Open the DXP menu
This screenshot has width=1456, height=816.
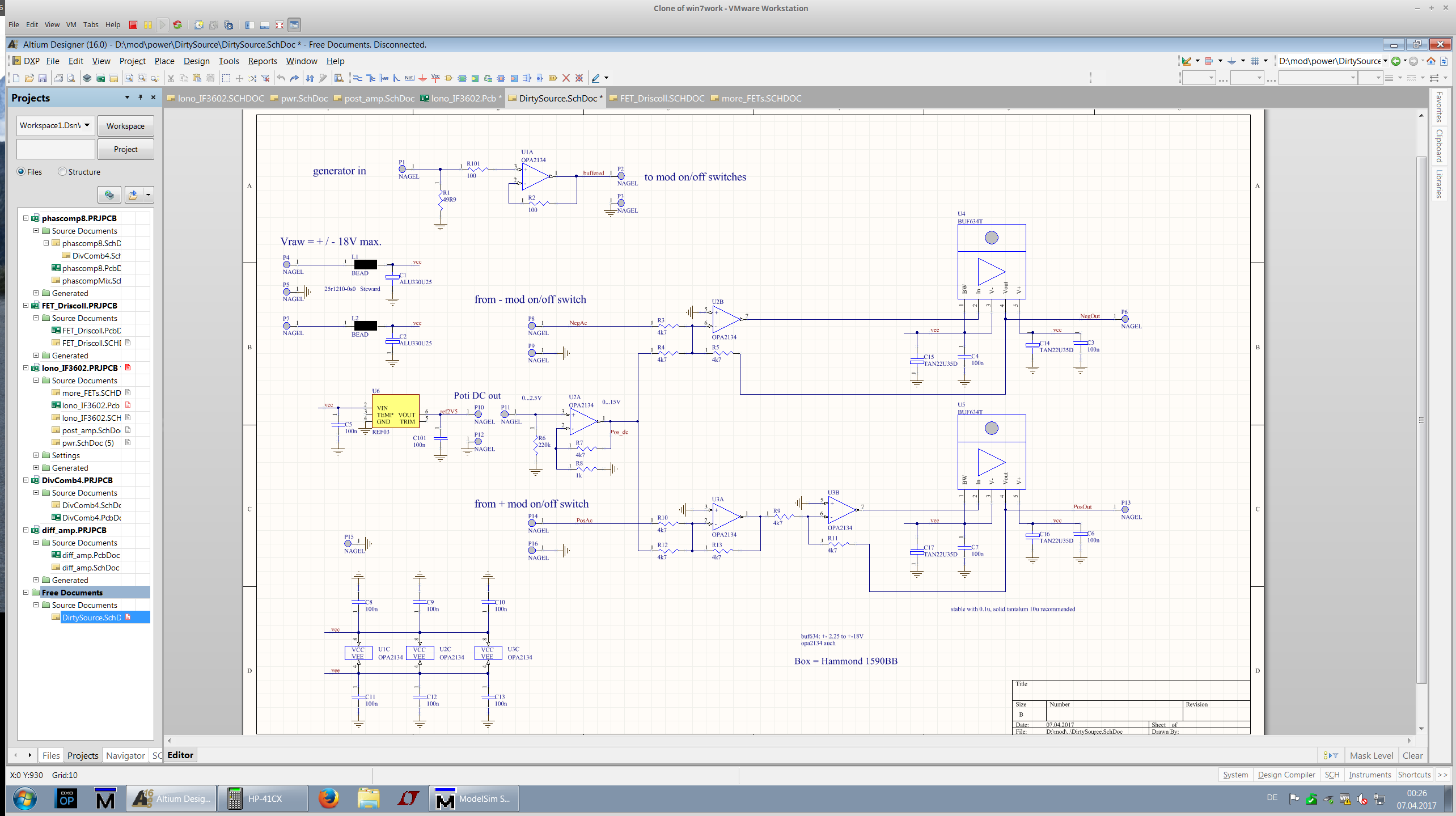[x=26, y=61]
